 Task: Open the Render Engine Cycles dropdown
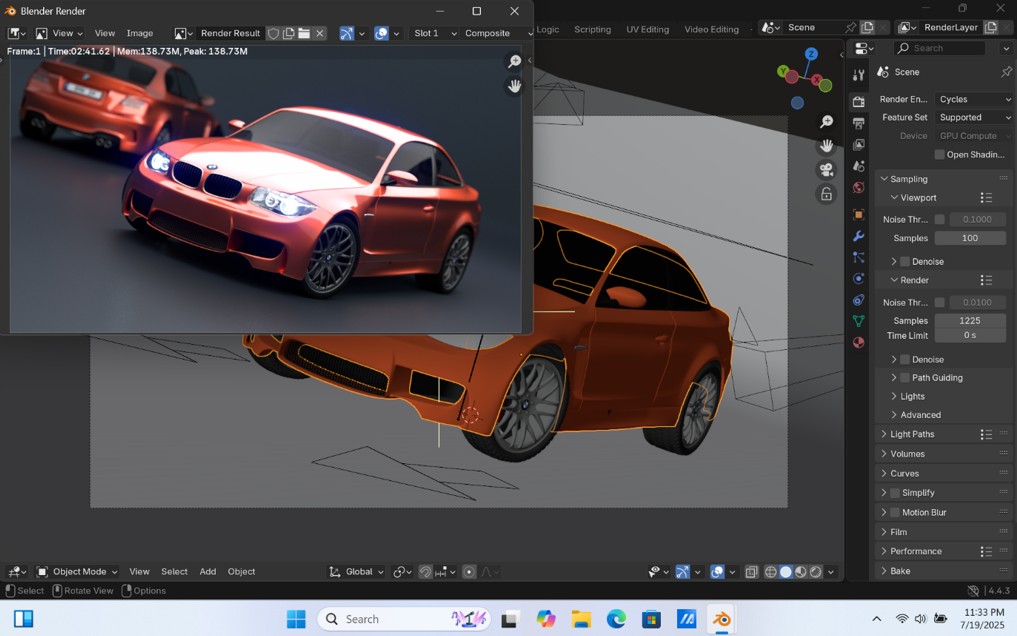(x=974, y=99)
